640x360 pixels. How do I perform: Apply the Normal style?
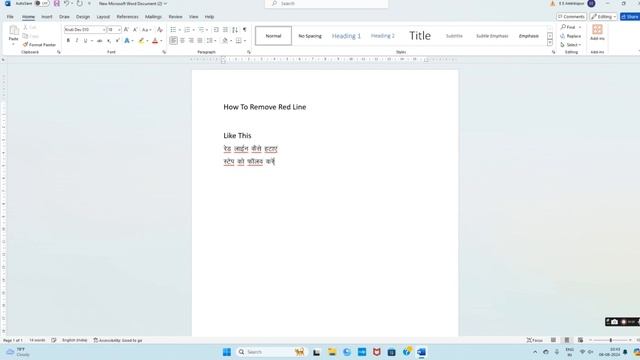pyautogui.click(x=273, y=36)
